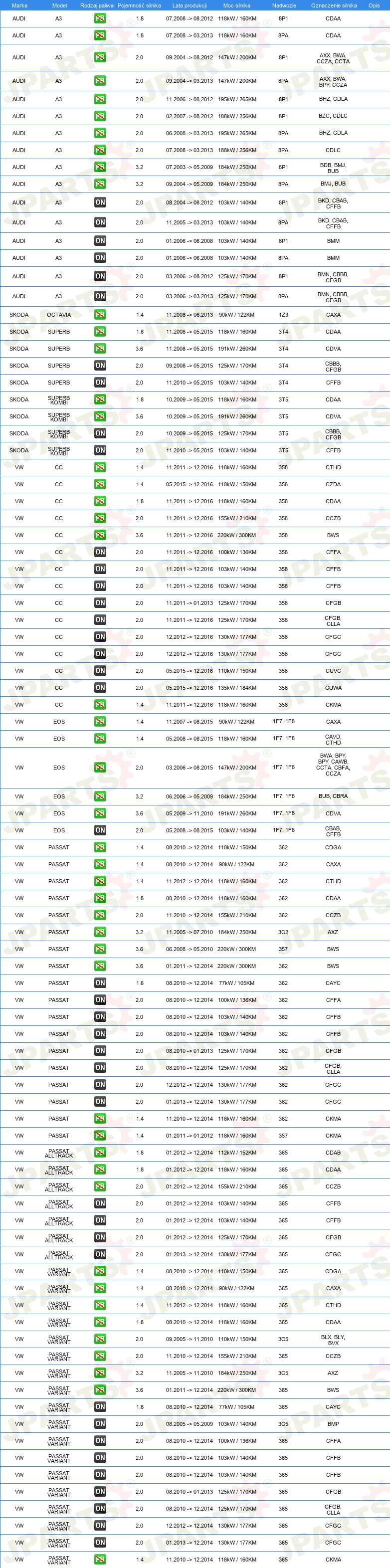The image size is (390, 1568).
Task: Click PB icon in Passat Variant BLX, BLY, BVX row
Action: 100,1339
